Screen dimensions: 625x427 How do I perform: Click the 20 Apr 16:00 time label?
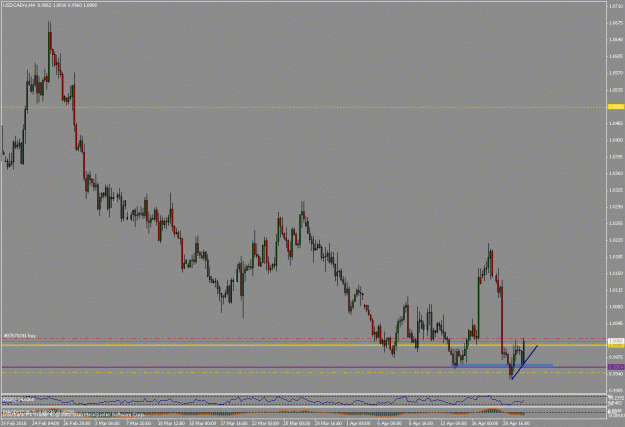(x=517, y=423)
